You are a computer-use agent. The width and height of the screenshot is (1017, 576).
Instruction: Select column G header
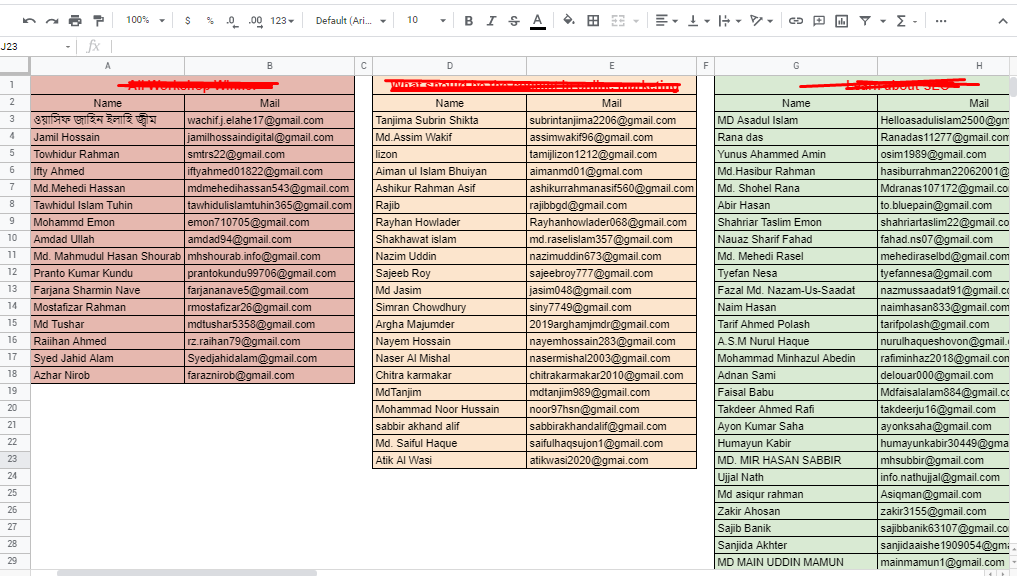796,66
